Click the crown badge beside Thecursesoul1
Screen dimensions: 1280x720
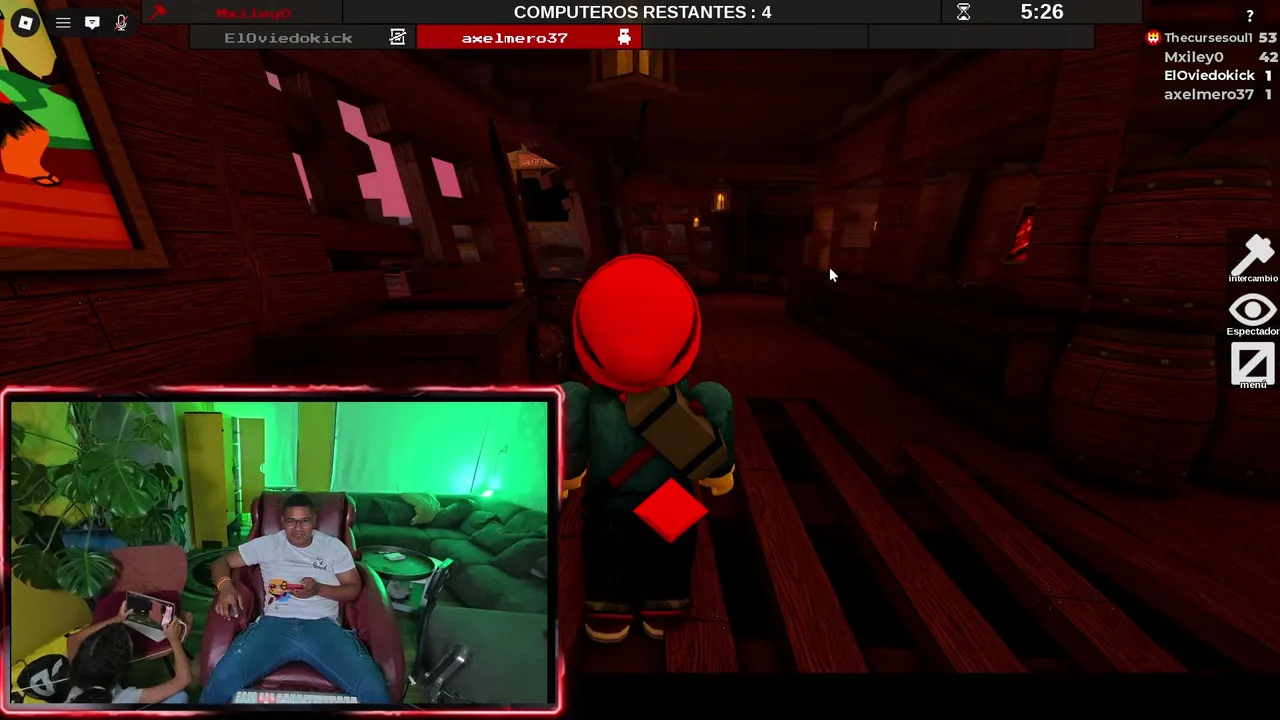click(1153, 37)
